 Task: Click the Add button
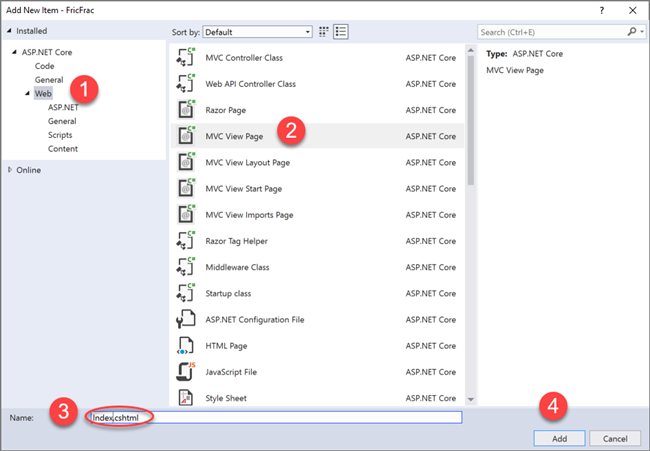click(x=559, y=439)
